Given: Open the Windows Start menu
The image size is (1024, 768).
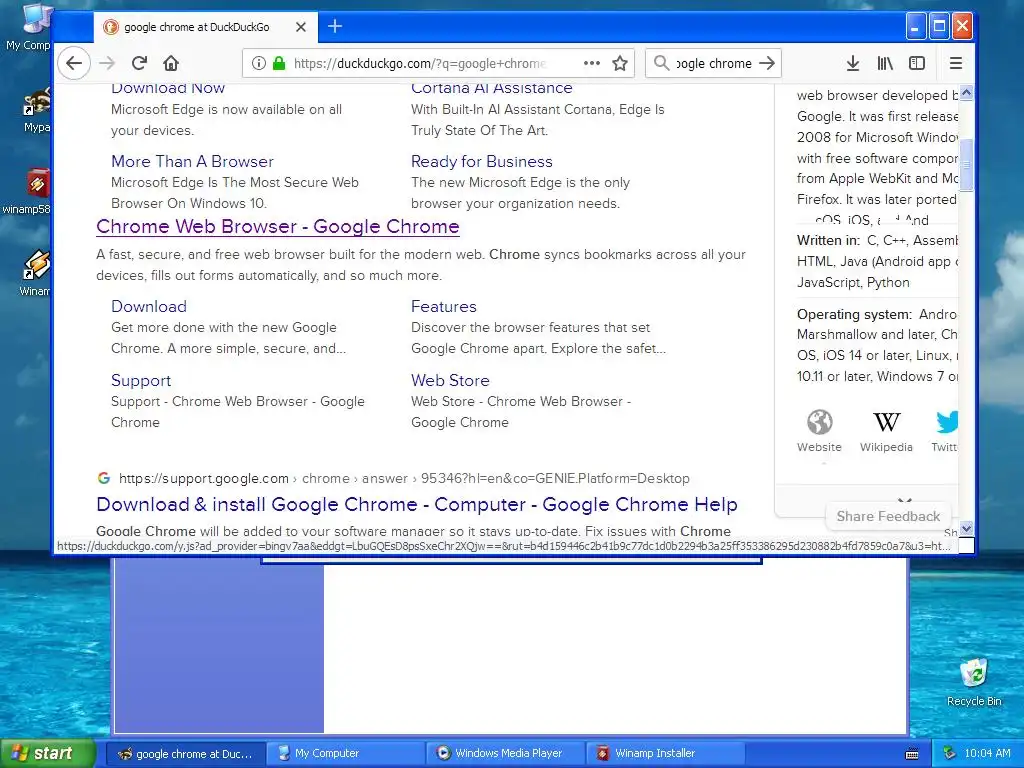Looking at the screenshot, I should (x=48, y=754).
